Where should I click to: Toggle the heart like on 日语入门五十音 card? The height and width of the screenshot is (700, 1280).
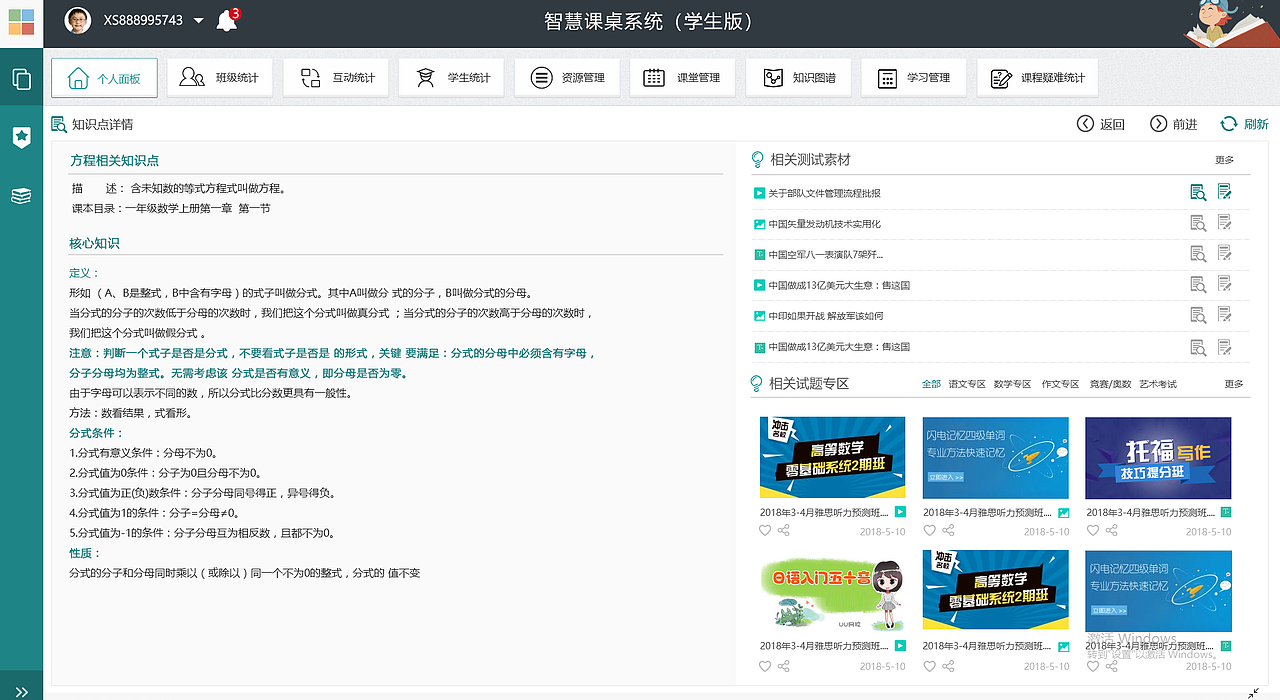tap(764, 665)
